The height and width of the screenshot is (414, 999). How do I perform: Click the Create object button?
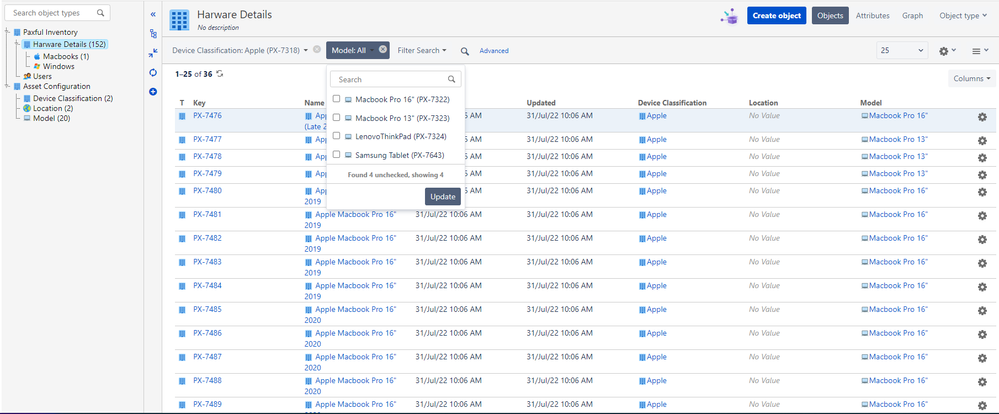(777, 16)
